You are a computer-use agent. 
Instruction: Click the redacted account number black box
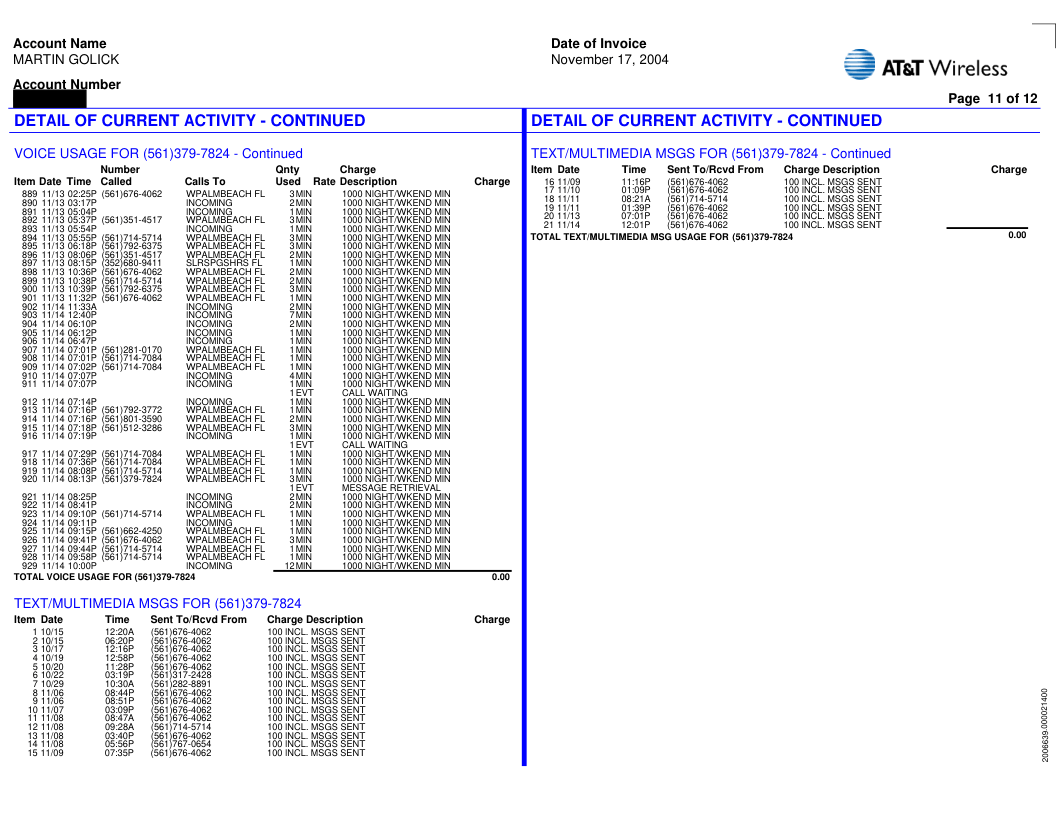50,99
